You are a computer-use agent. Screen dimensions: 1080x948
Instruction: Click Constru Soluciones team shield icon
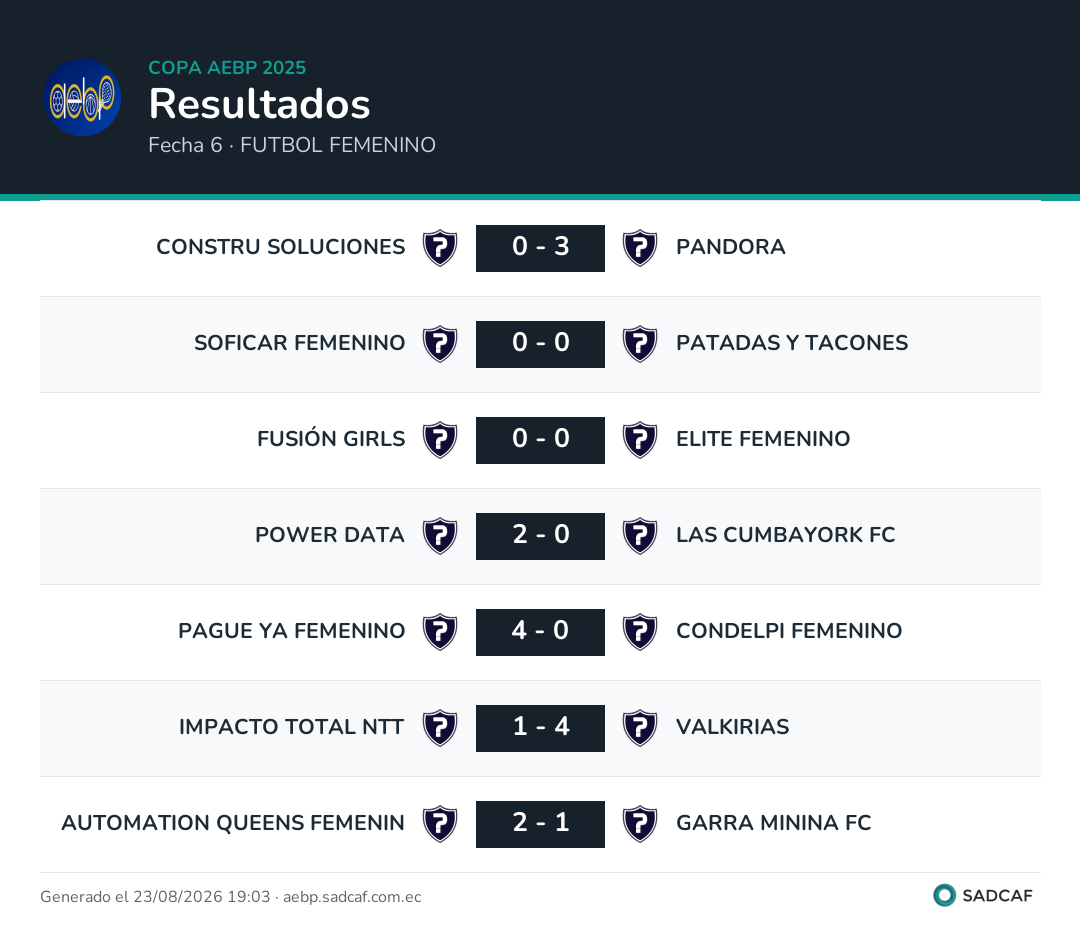[x=440, y=248]
